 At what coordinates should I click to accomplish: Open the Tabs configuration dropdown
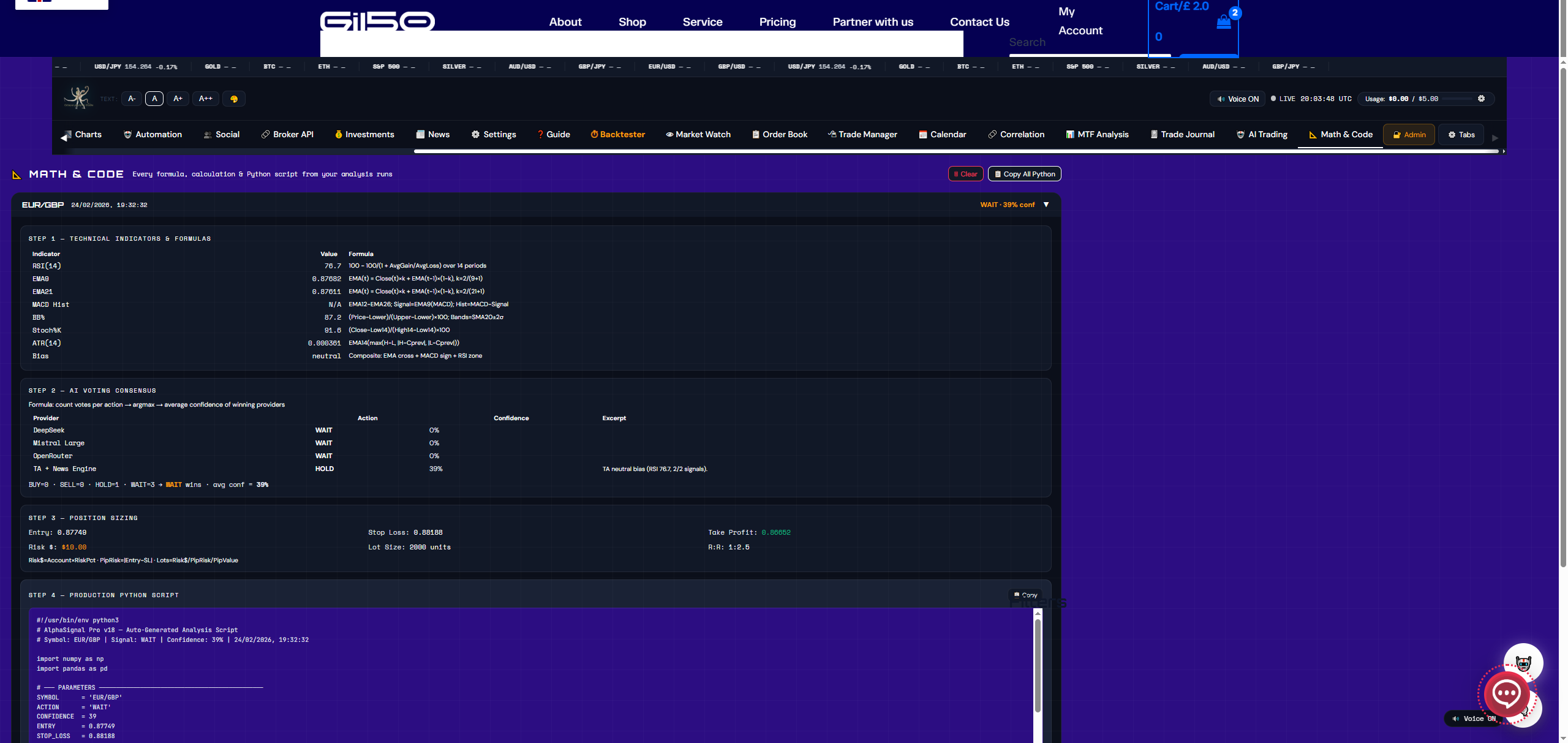(x=1461, y=135)
